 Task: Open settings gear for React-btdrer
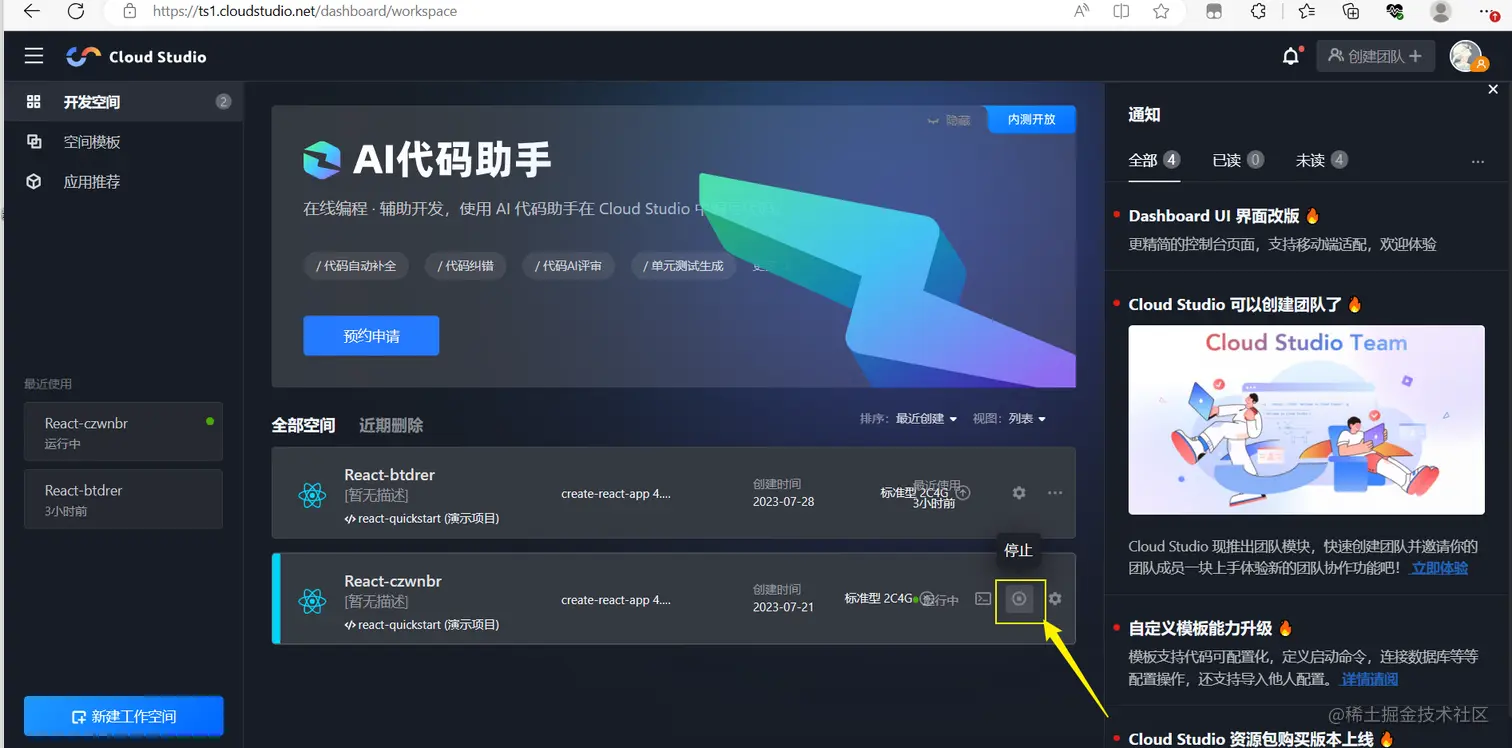pyautogui.click(x=1019, y=493)
